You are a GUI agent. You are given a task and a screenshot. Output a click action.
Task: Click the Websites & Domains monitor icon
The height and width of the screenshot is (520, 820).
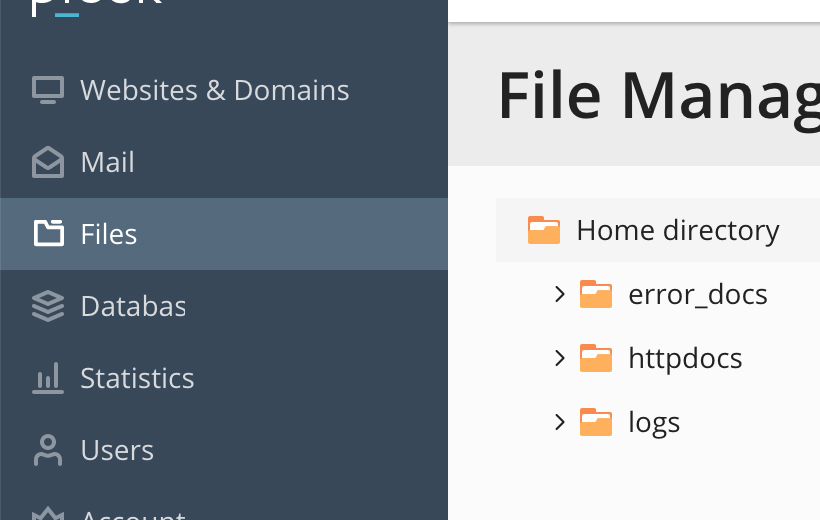point(48,90)
